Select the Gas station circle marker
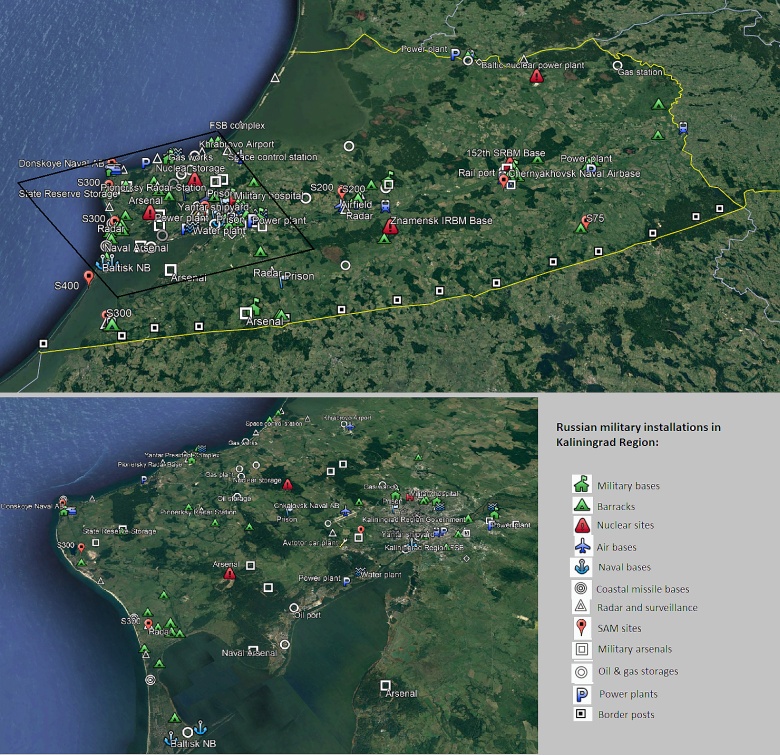This screenshot has width=780, height=755. pyautogui.click(x=618, y=66)
